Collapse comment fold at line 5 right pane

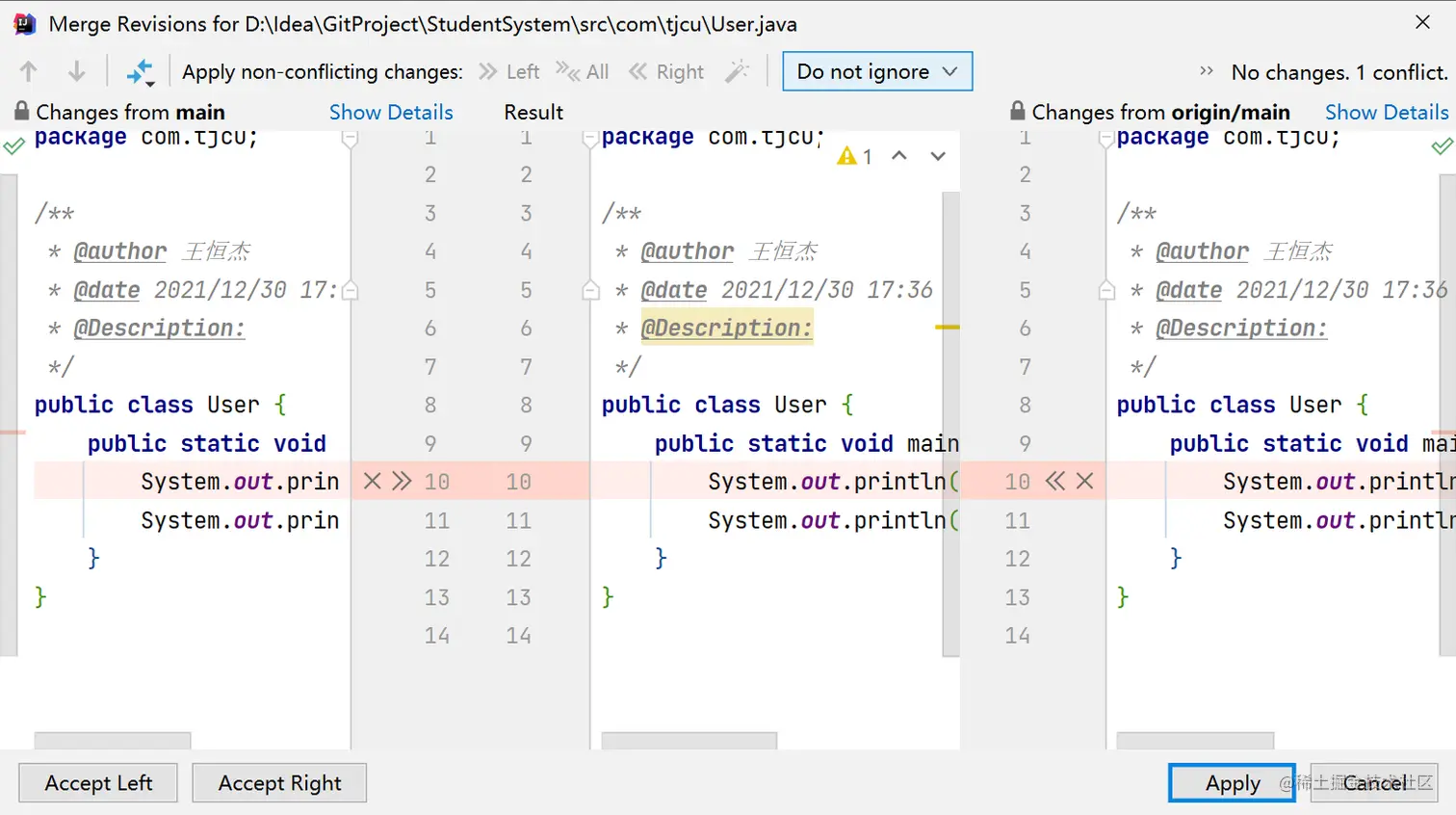[x=1106, y=290]
